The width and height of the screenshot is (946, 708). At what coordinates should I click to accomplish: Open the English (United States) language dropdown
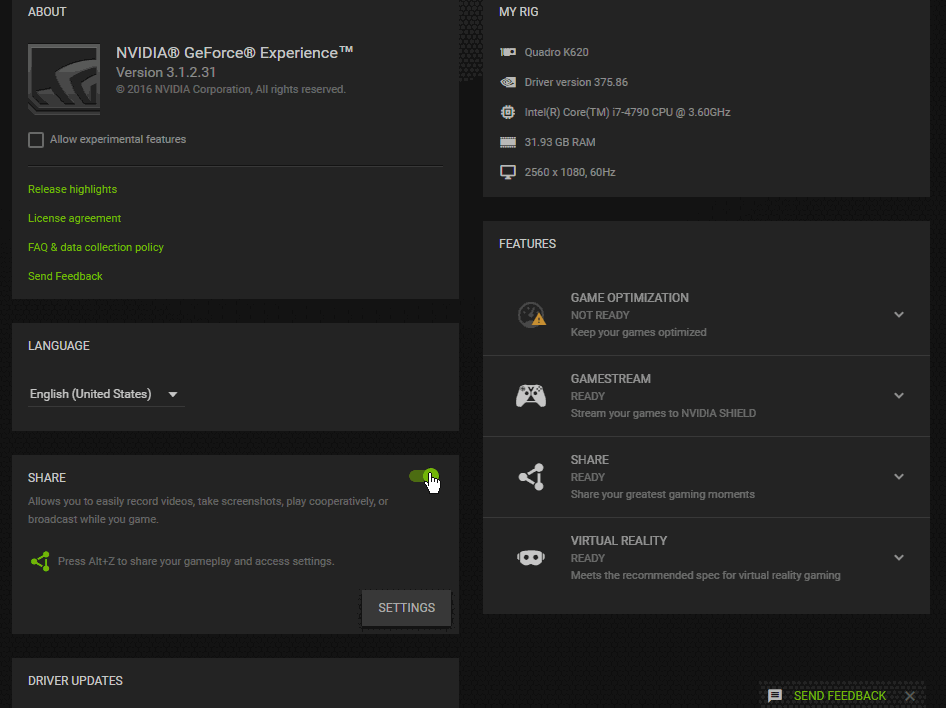106,394
